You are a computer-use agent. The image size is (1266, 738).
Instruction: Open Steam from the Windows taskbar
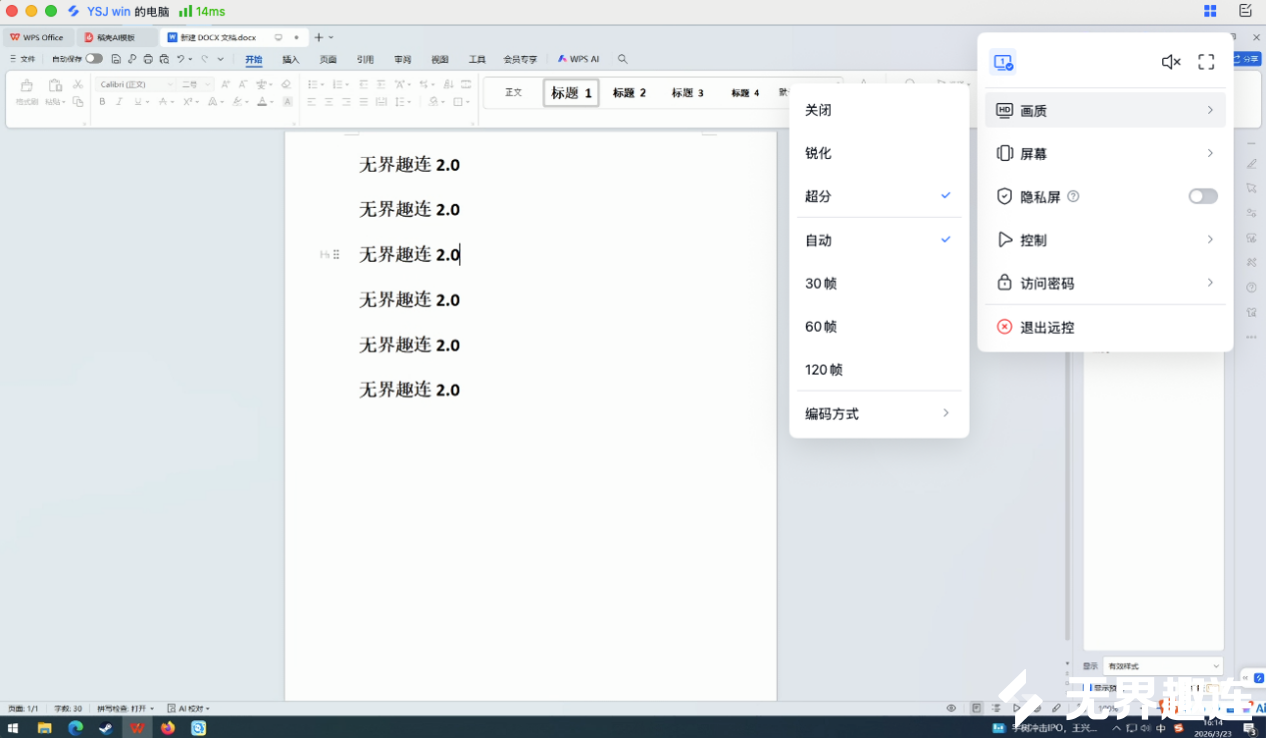click(x=105, y=728)
